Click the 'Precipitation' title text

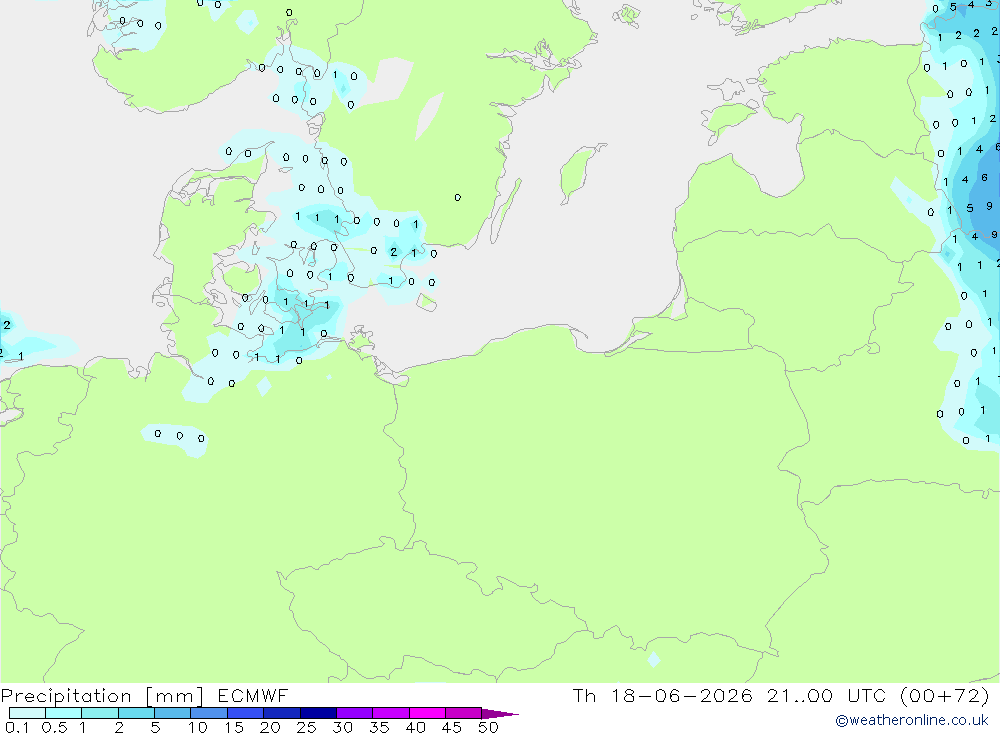click(66, 696)
